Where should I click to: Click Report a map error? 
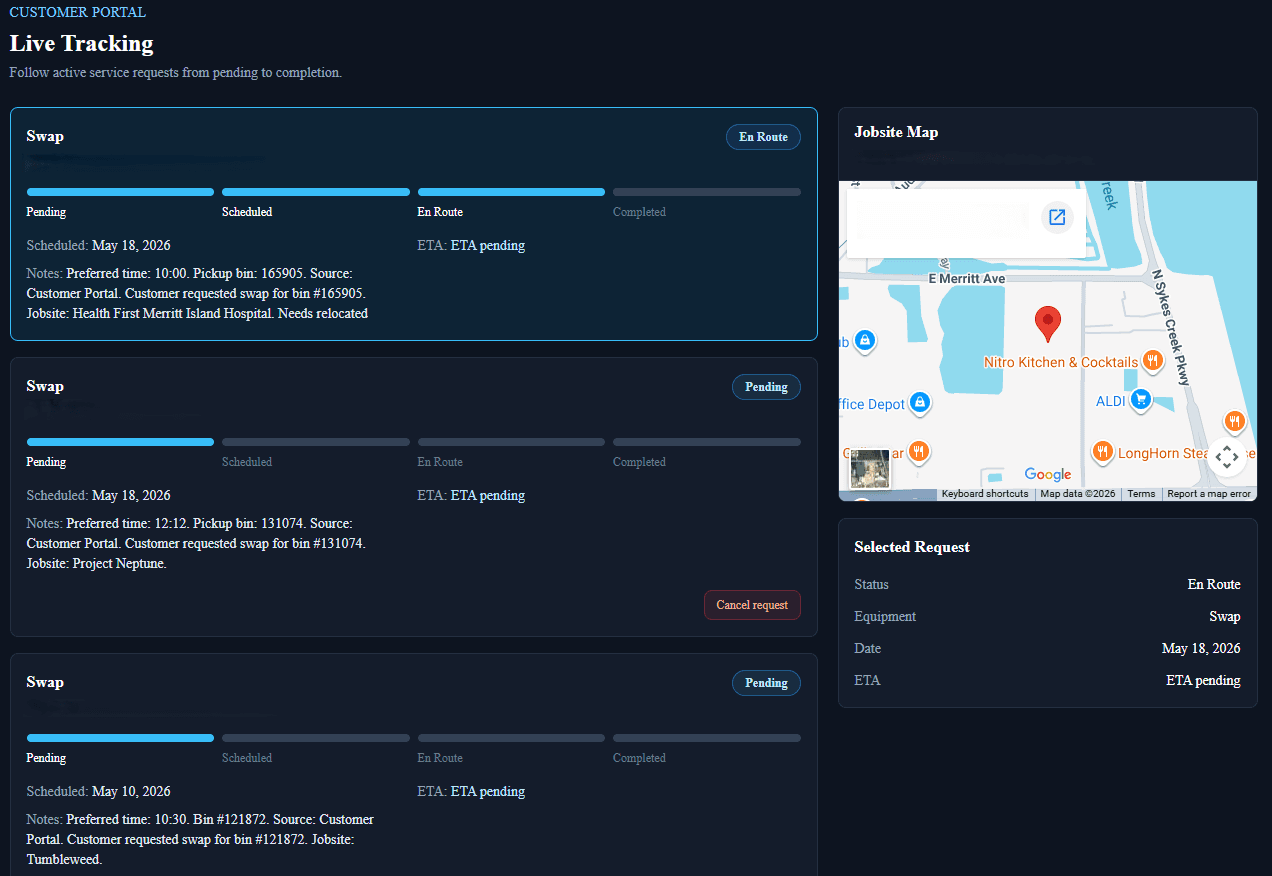(x=1209, y=494)
